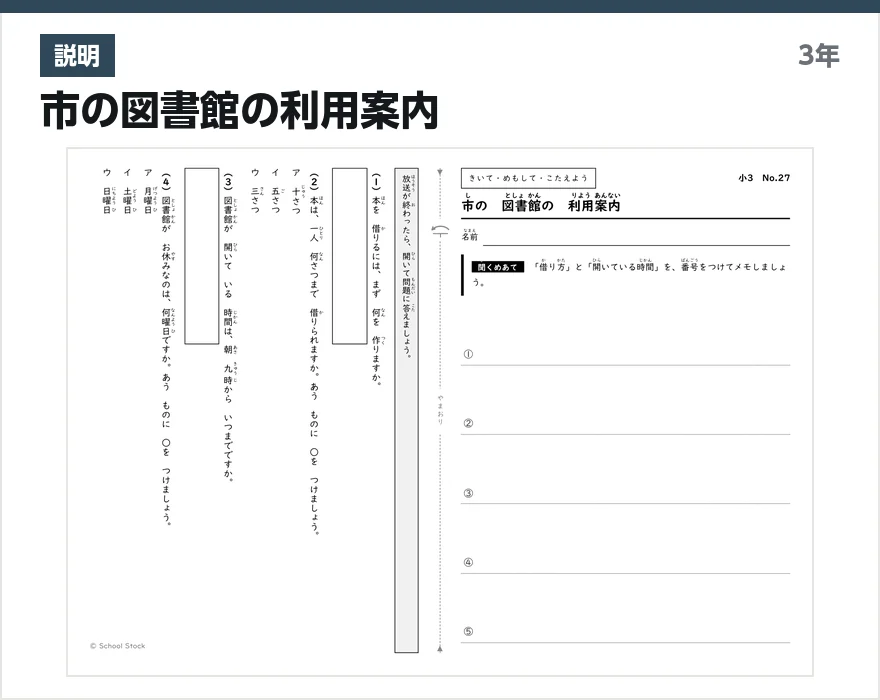Click the 説明 label badge

pyautogui.click(x=77, y=56)
